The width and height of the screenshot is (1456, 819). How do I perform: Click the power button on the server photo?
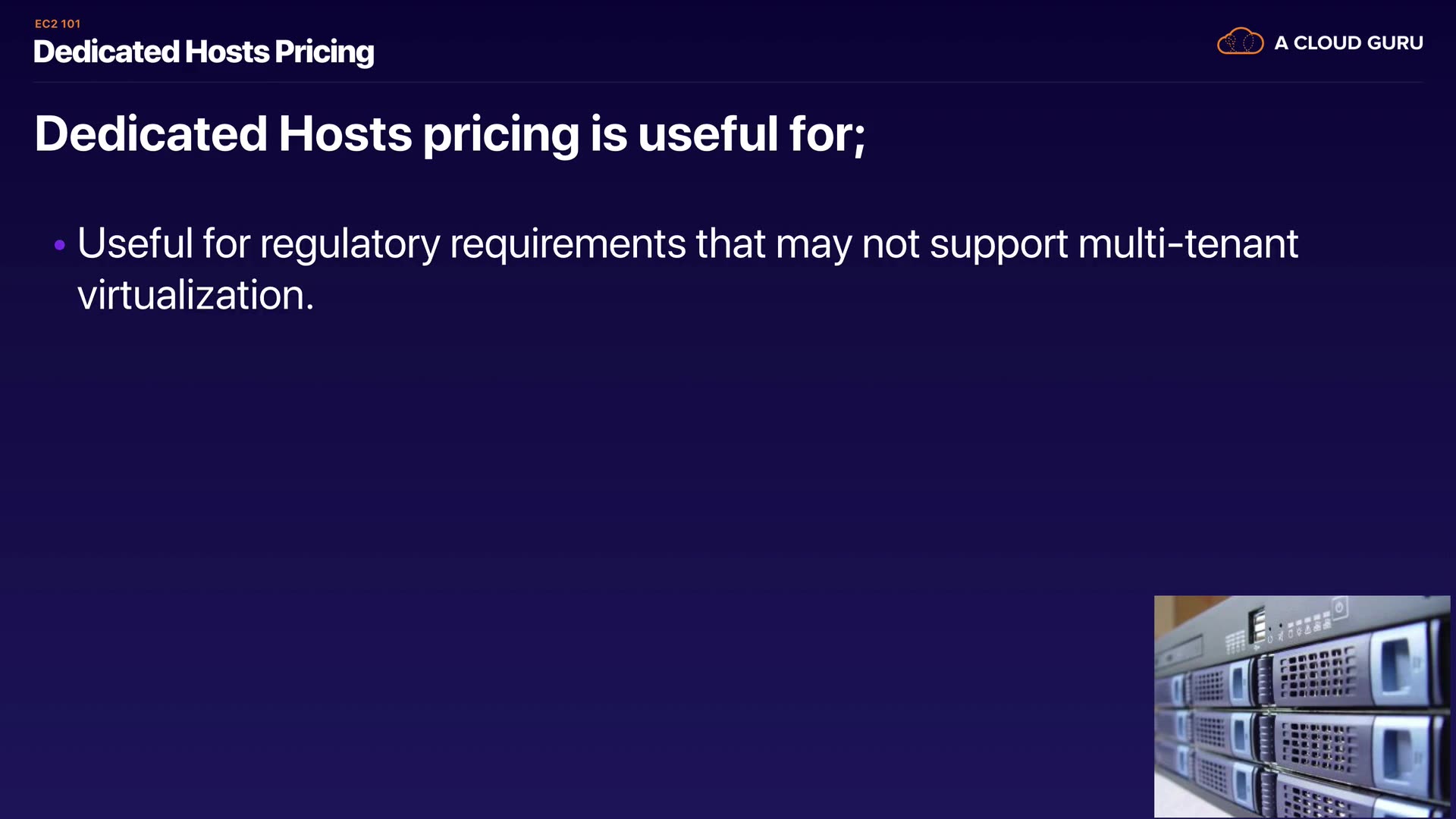coord(1339,607)
